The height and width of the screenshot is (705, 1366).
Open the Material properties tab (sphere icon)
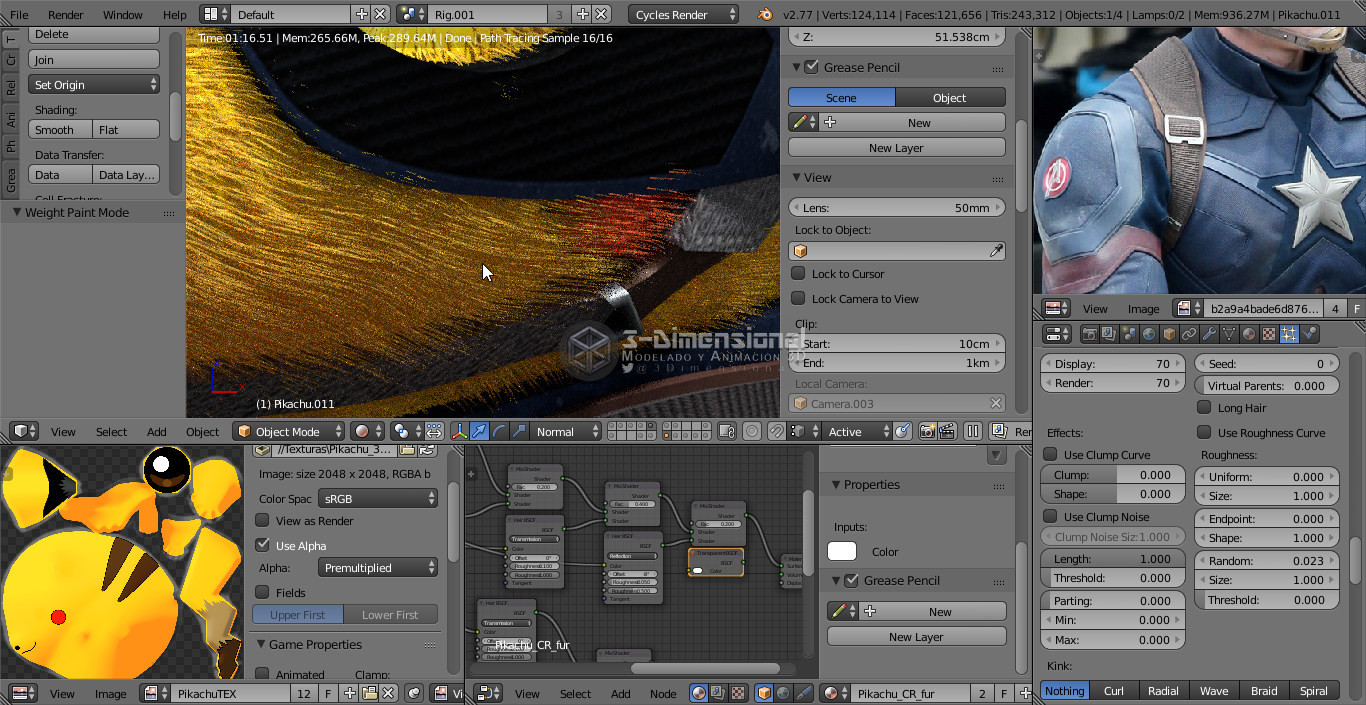click(1249, 334)
